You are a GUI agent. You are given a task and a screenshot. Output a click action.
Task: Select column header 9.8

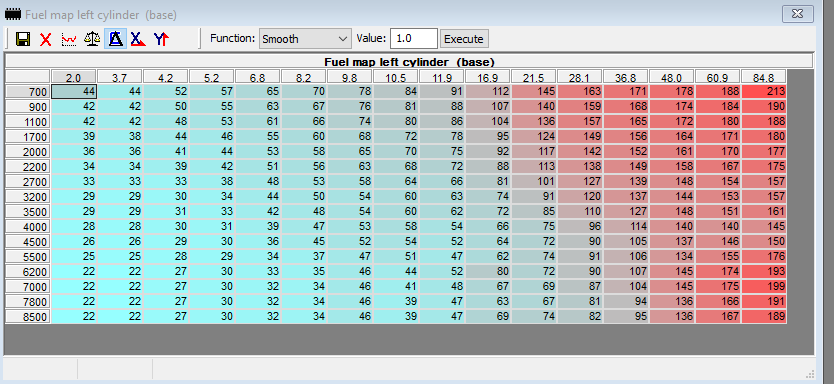tap(349, 78)
